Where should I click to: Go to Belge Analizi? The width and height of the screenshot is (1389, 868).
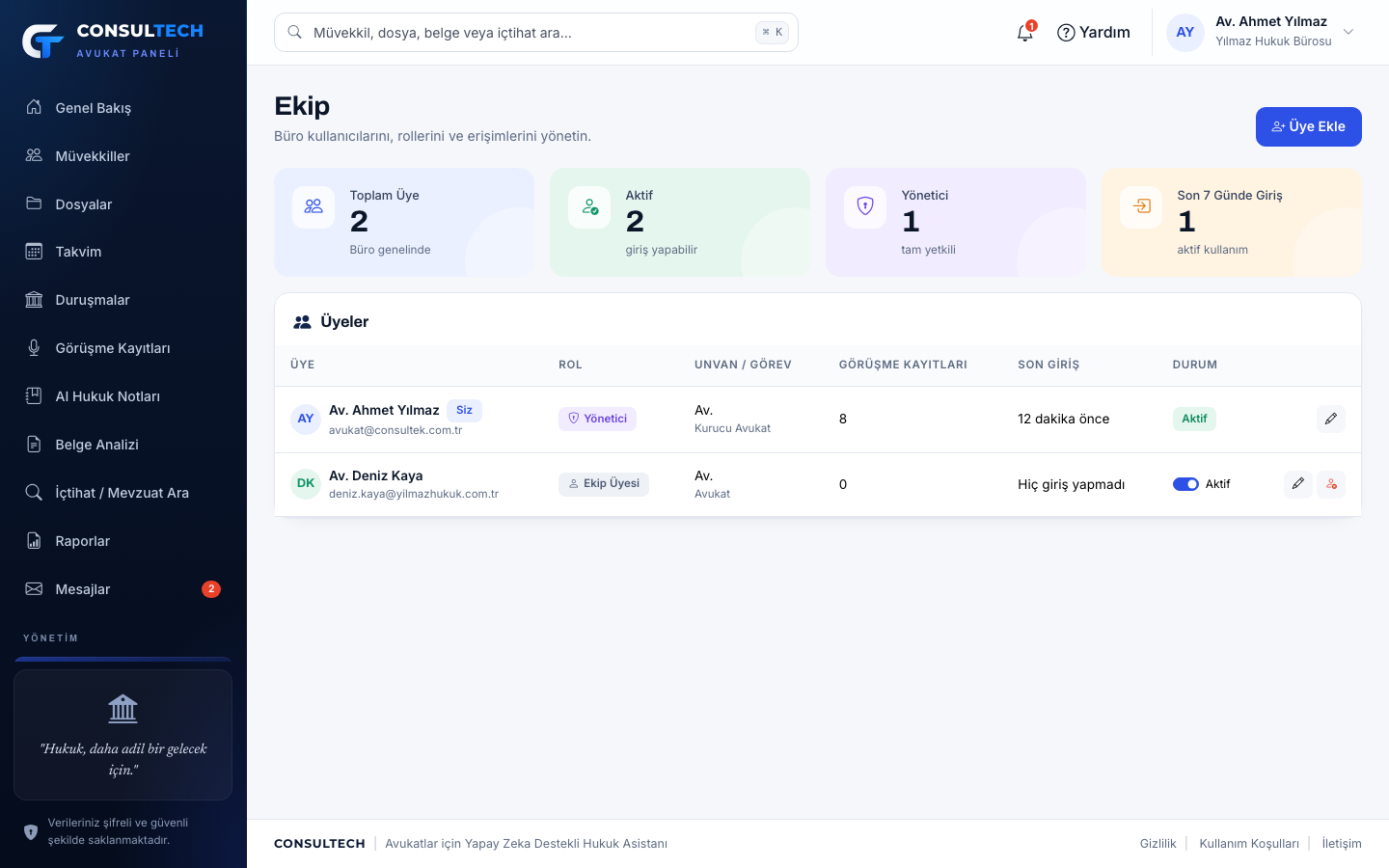[123, 445]
